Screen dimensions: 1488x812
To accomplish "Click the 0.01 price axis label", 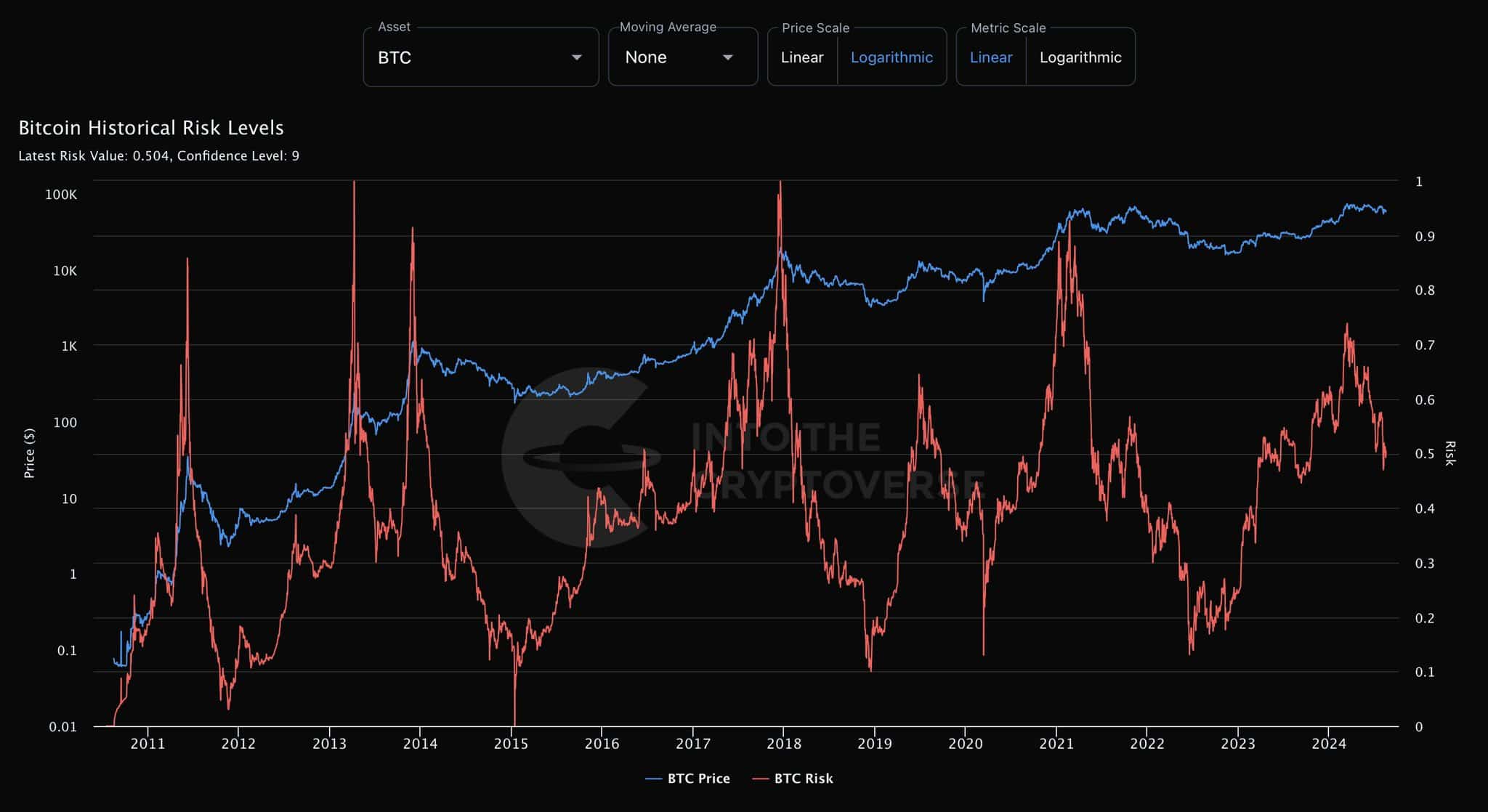I will [x=63, y=727].
